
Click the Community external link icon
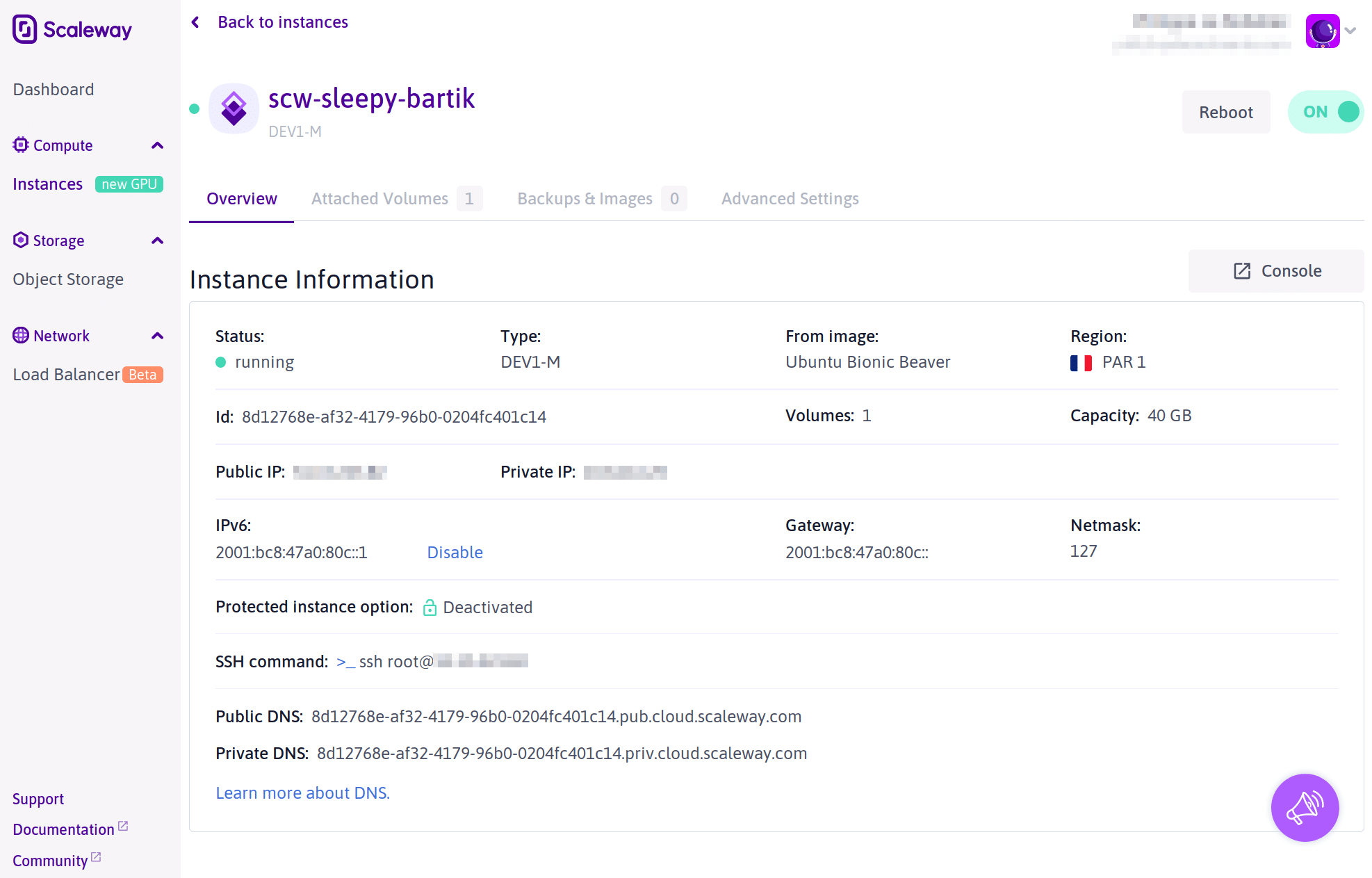pyautogui.click(x=96, y=857)
